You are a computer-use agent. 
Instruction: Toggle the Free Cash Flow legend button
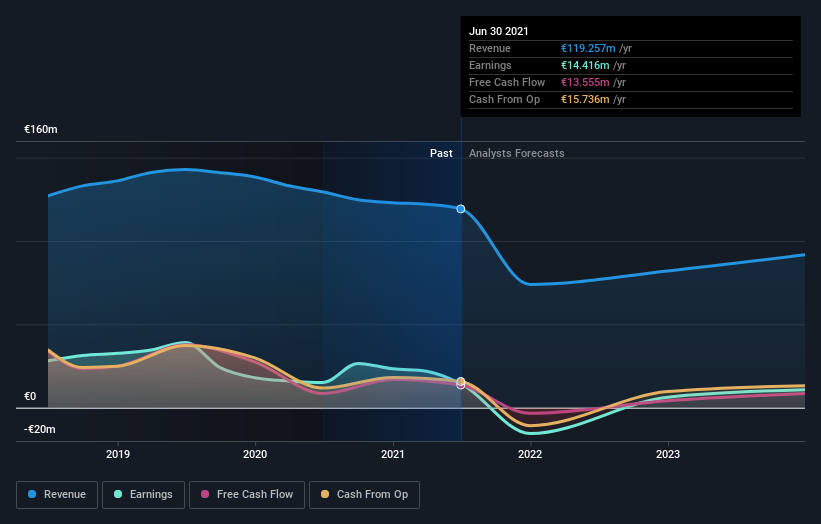[247, 495]
